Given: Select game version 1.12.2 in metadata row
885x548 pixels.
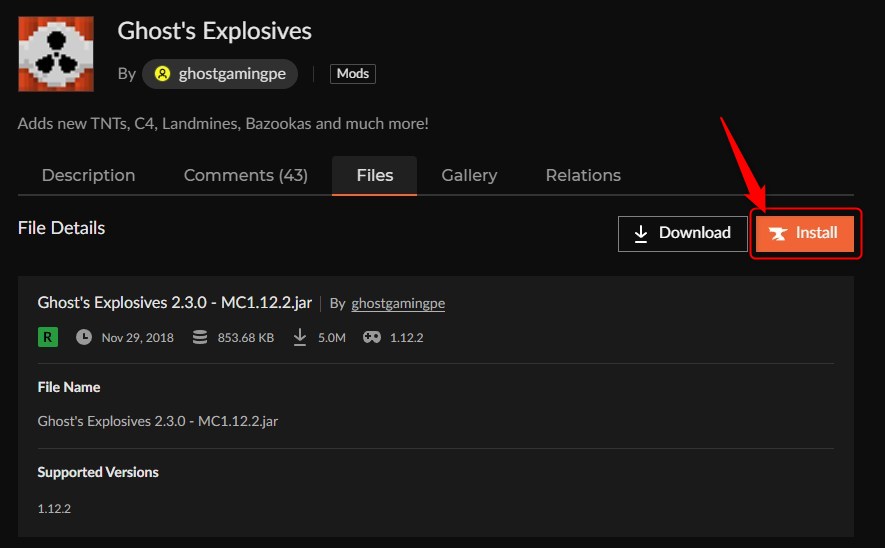Looking at the screenshot, I should tap(406, 337).
